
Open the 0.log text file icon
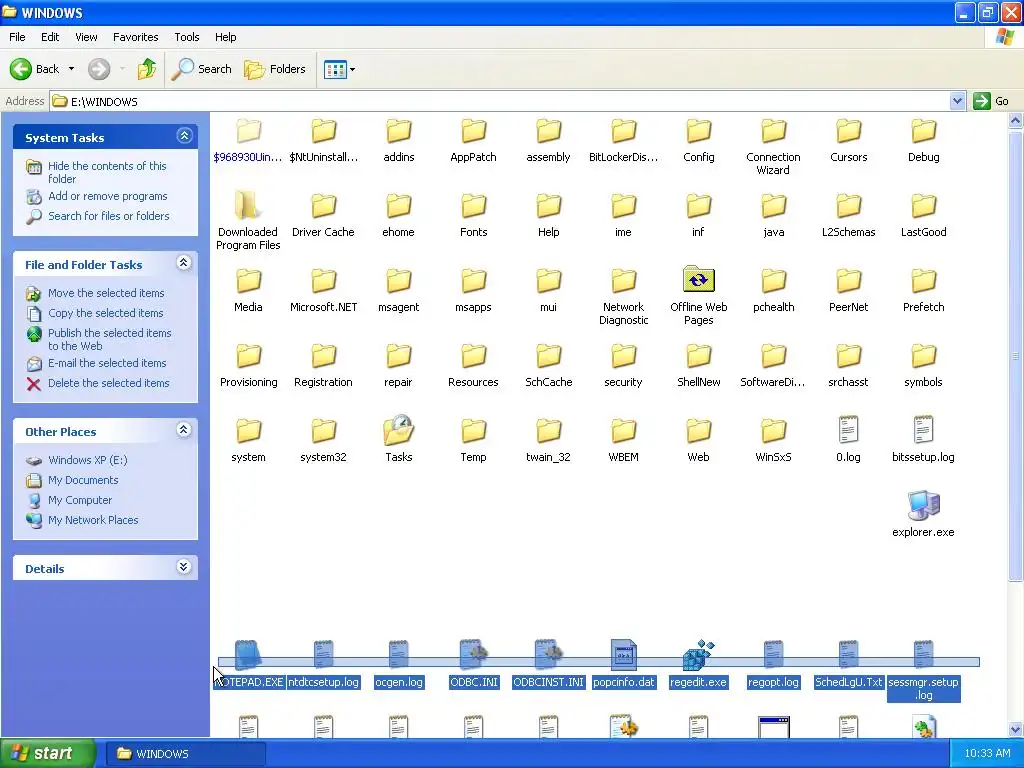coord(848,430)
